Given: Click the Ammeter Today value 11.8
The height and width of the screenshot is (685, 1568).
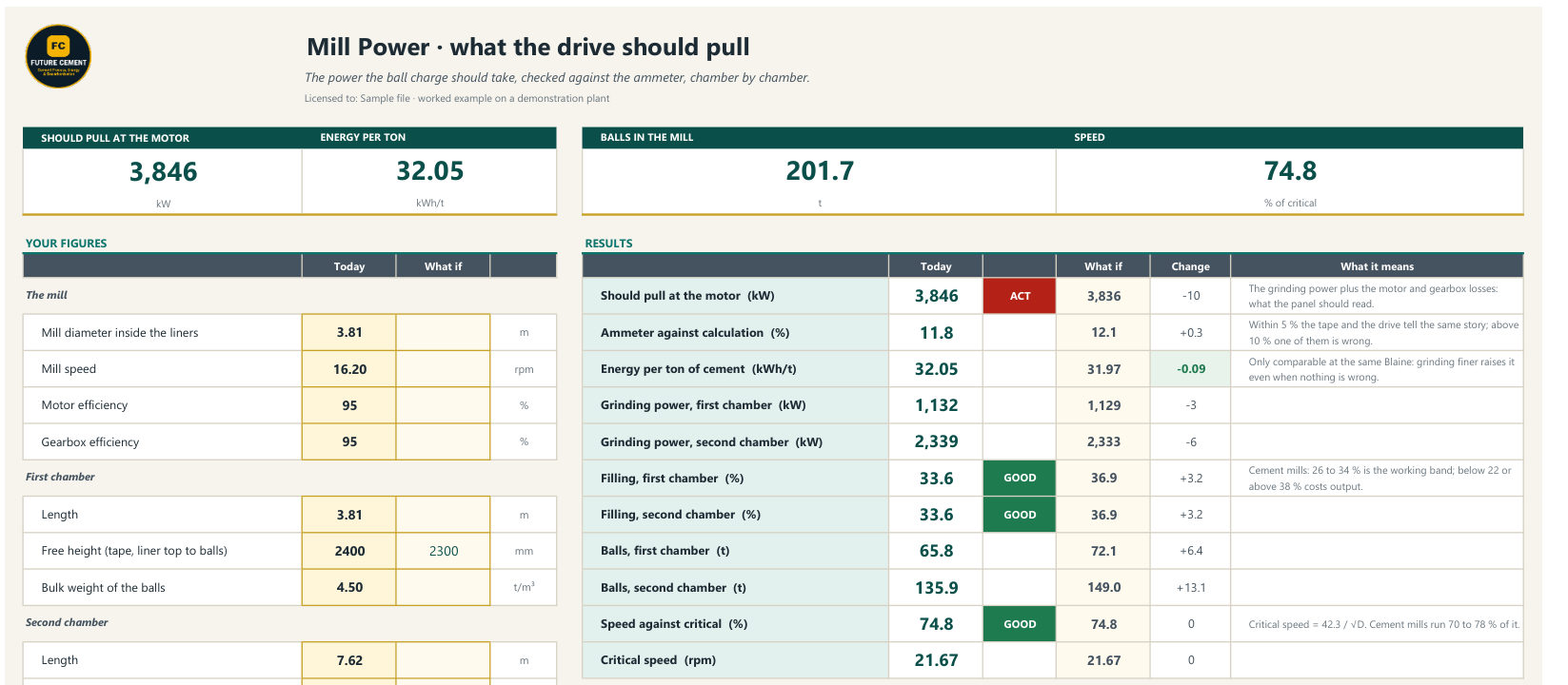Looking at the screenshot, I should [936, 333].
